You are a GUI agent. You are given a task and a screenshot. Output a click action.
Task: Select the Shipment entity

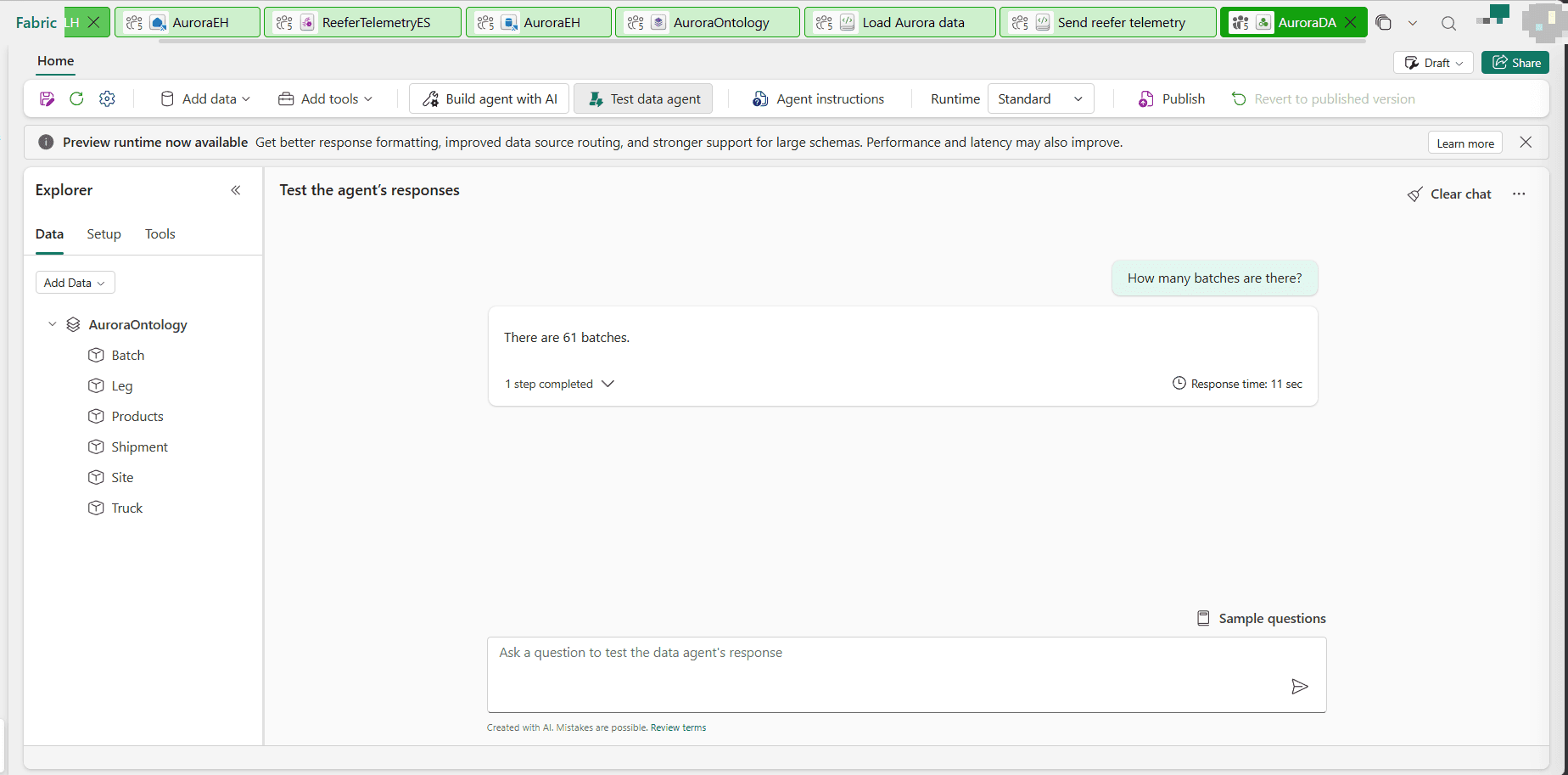139,447
